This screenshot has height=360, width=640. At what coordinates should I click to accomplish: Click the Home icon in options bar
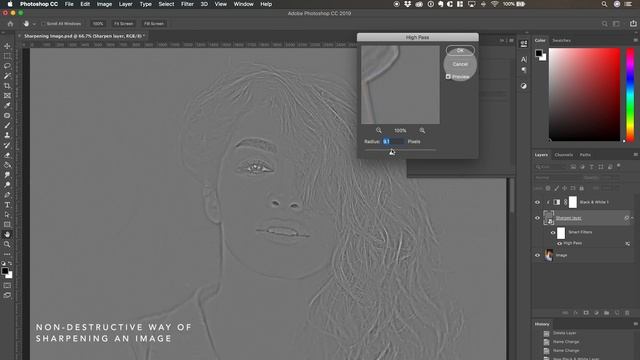pos(11,24)
